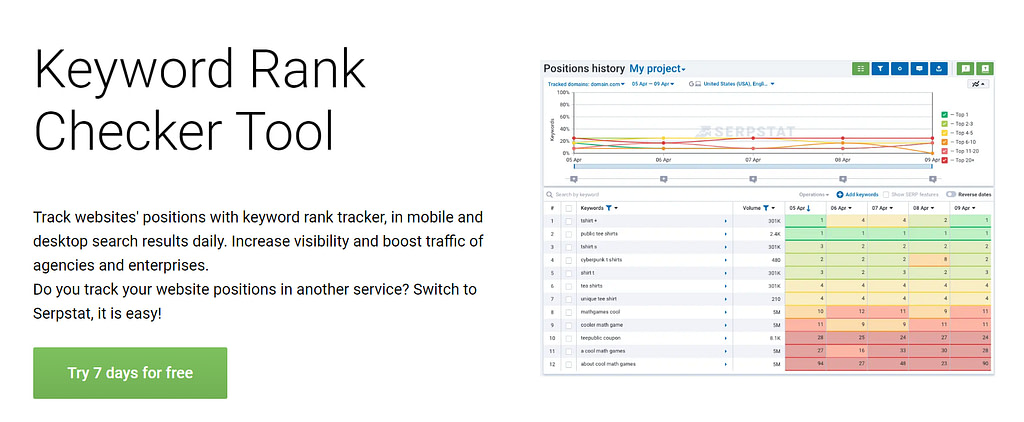
Task: Expand Tracked domains: domain.com dropdown
Action: pos(586,84)
